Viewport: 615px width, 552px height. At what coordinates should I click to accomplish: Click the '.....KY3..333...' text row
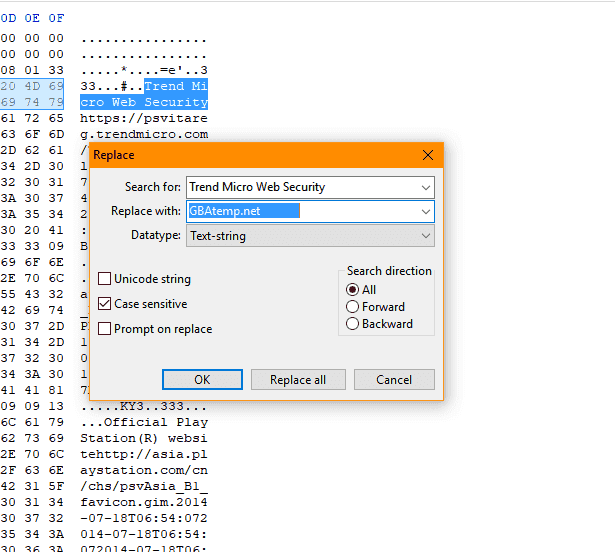click(144, 406)
